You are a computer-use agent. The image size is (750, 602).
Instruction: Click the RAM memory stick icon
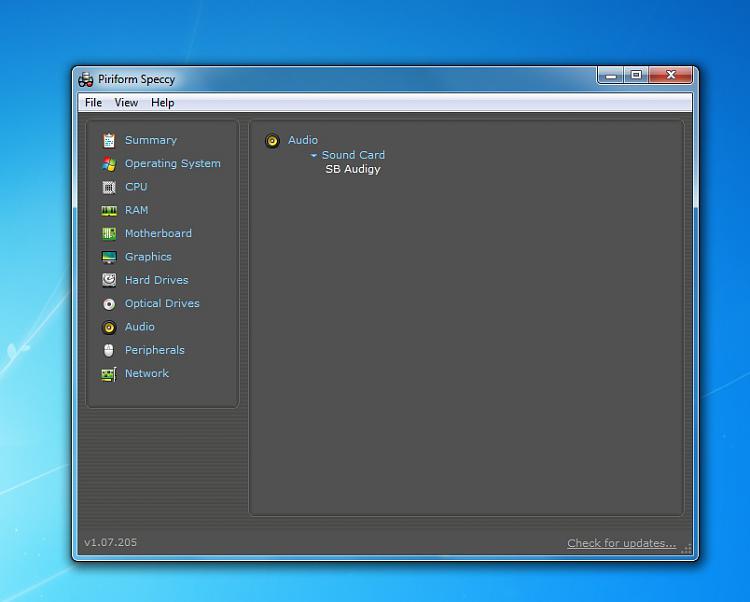[109, 211]
